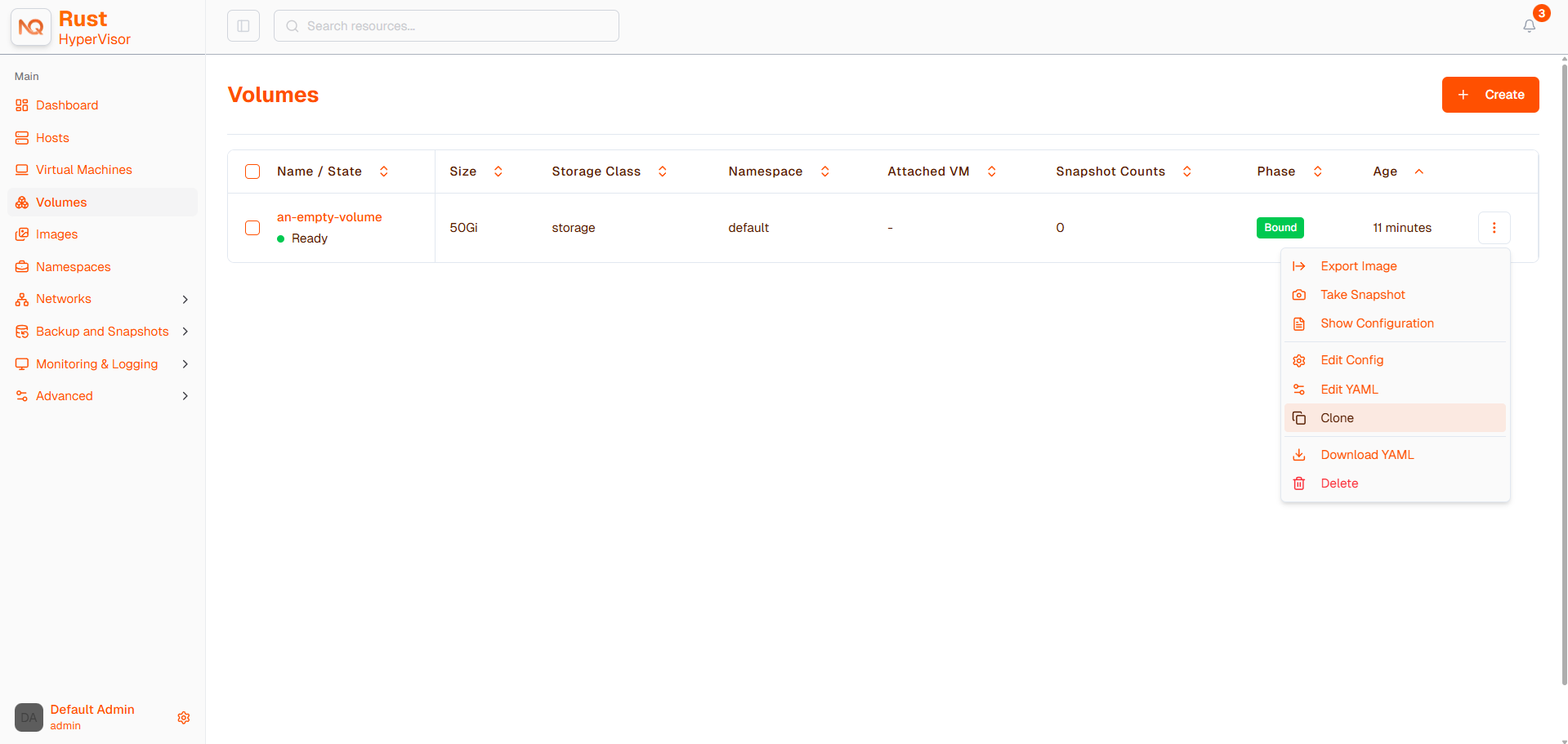Click the 11 minutes age cell
Image resolution: width=1568 pixels, height=744 pixels.
(x=1402, y=228)
